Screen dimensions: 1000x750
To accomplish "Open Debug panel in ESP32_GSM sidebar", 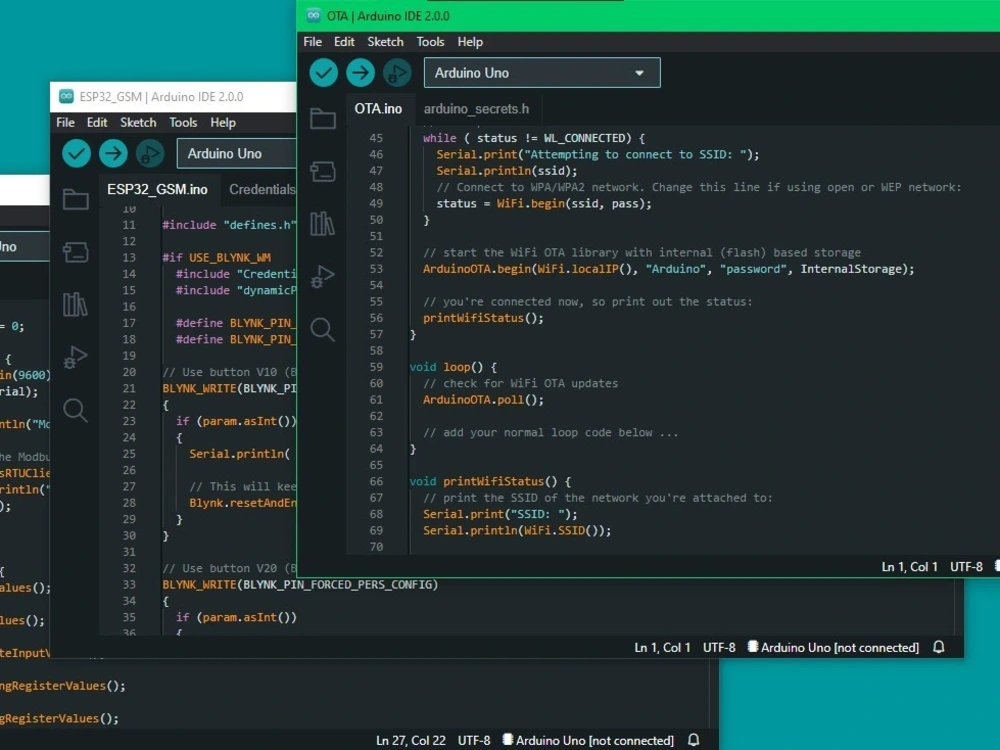I will coord(75,357).
